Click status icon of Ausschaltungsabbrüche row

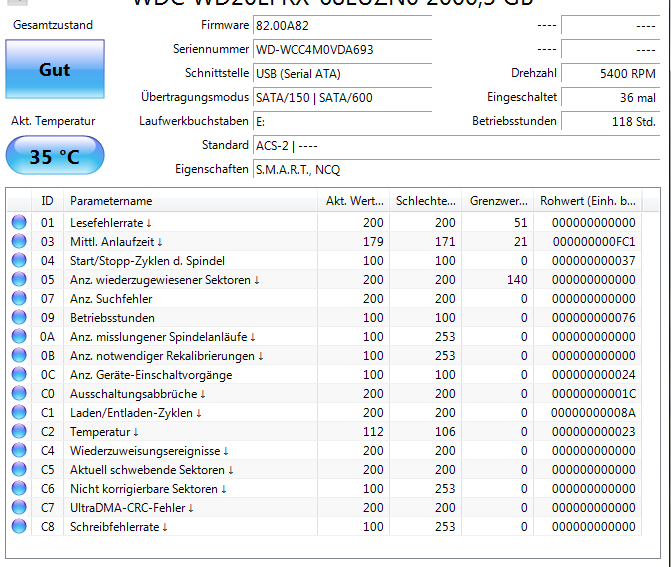[19, 393]
